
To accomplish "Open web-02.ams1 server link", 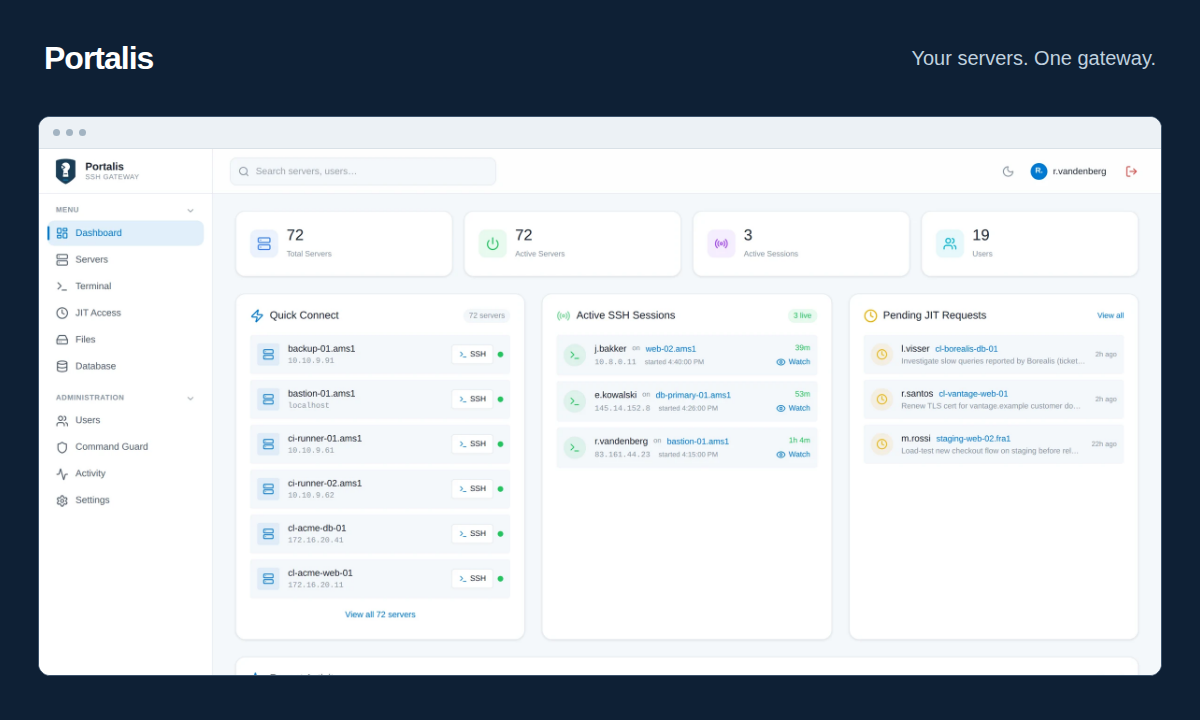I will pos(671,349).
